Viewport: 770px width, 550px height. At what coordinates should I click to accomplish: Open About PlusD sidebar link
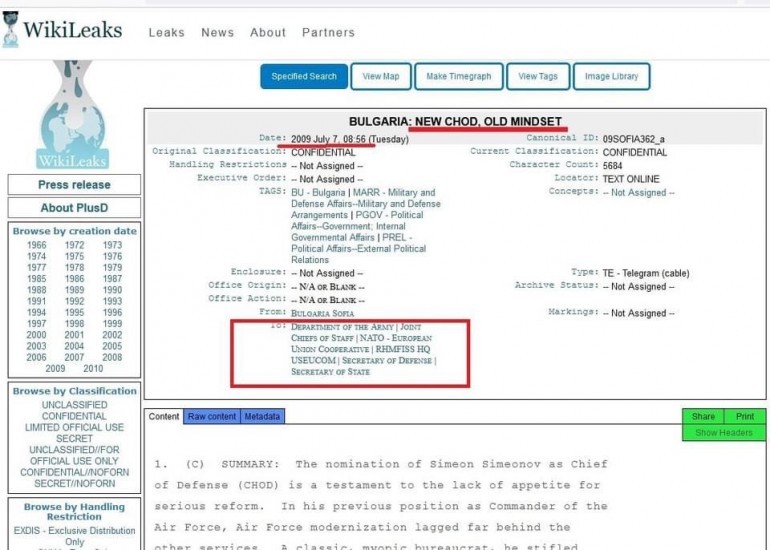click(x=74, y=208)
